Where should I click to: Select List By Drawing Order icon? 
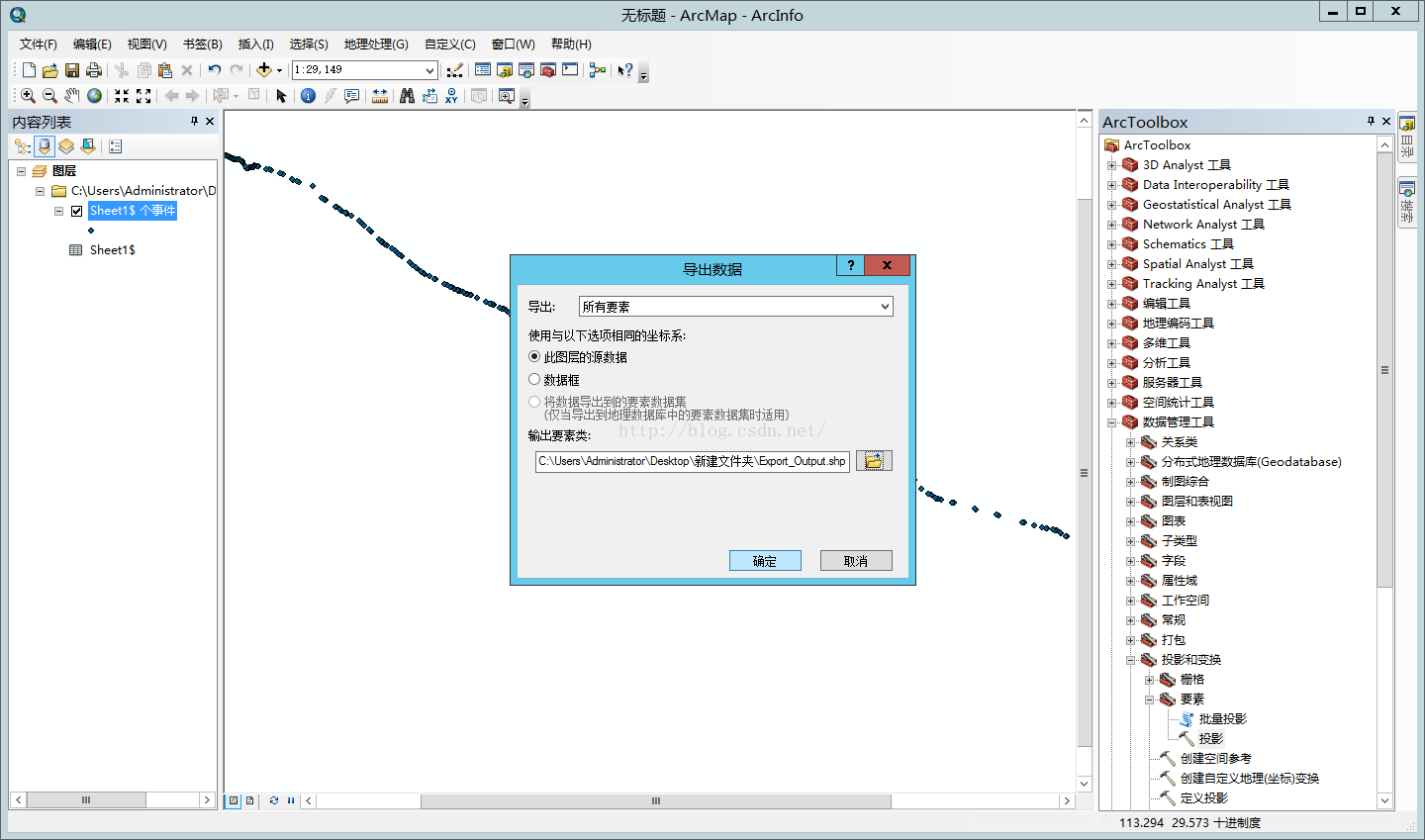click(x=23, y=146)
